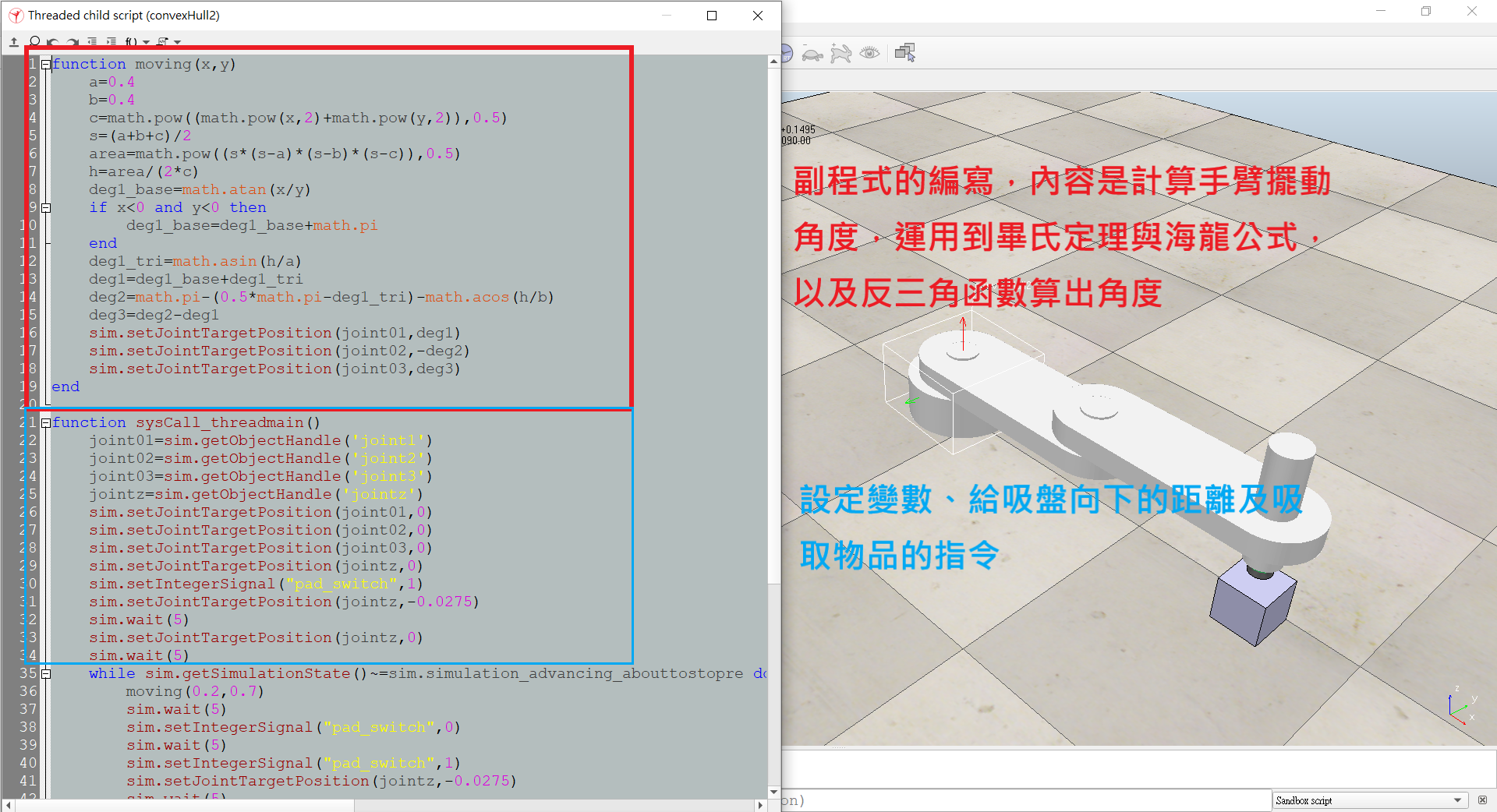Redo the edit in script editor
Viewport: 1497px width, 812px height.
[73, 42]
